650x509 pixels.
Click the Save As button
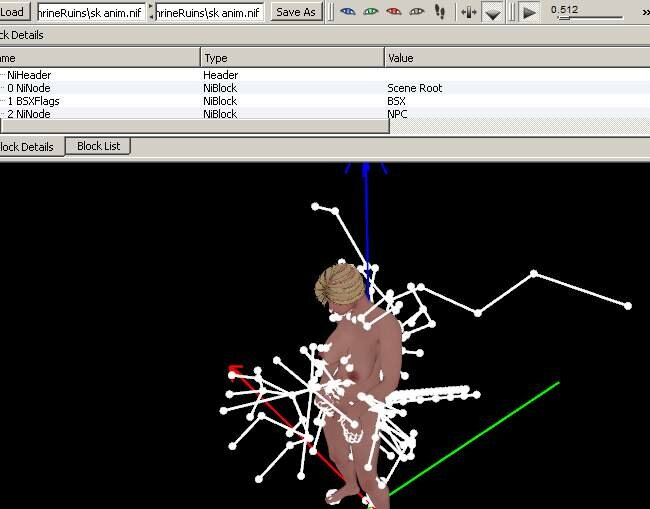coord(296,12)
